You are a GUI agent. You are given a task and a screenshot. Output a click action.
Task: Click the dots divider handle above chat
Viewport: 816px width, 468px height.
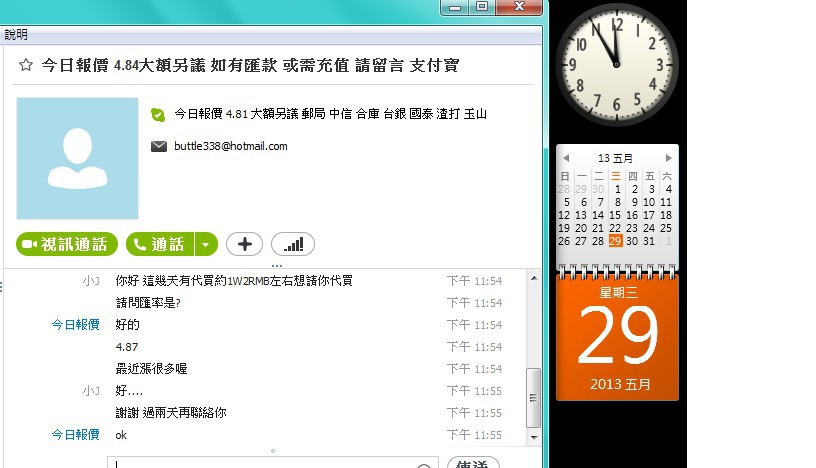tap(277, 265)
